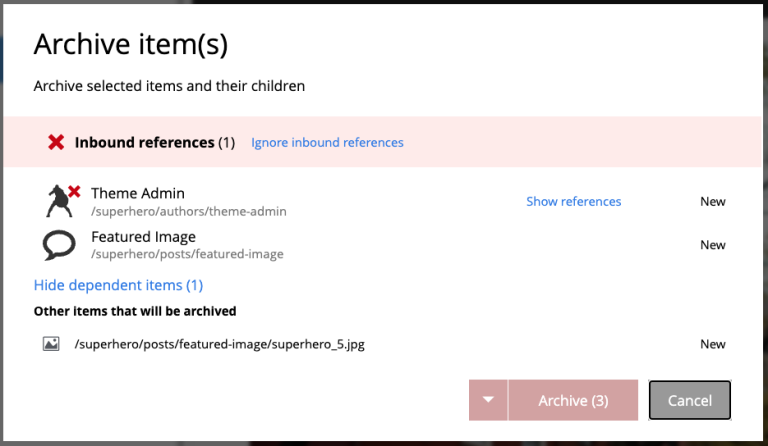Click the Archive (3) button
This screenshot has height=446, width=768.
click(x=573, y=400)
